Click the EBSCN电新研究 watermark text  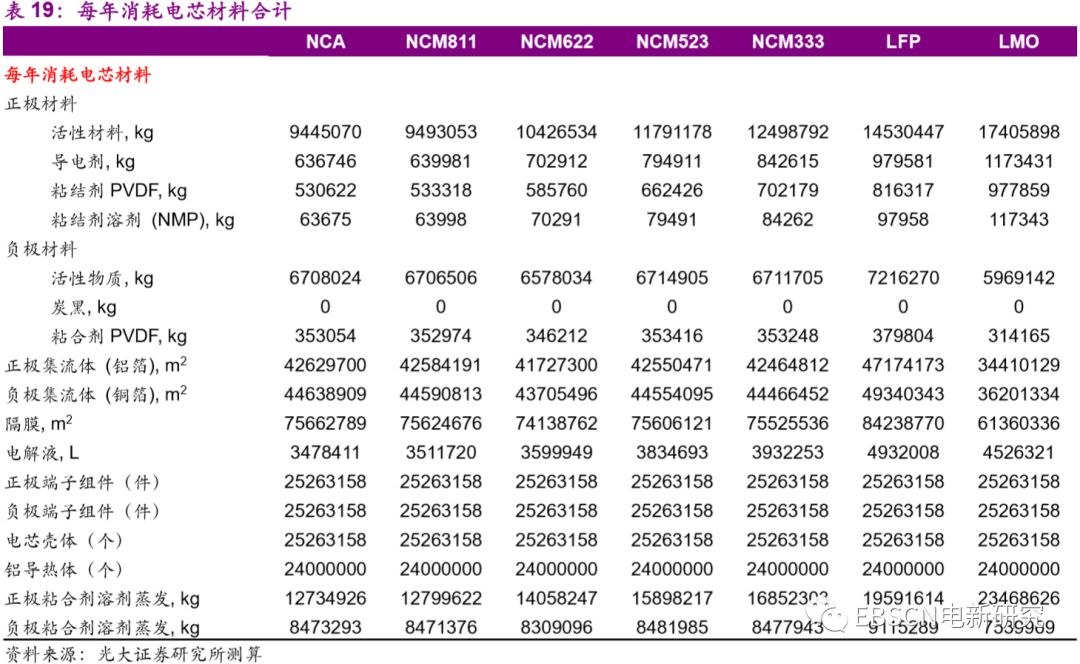tap(949, 616)
